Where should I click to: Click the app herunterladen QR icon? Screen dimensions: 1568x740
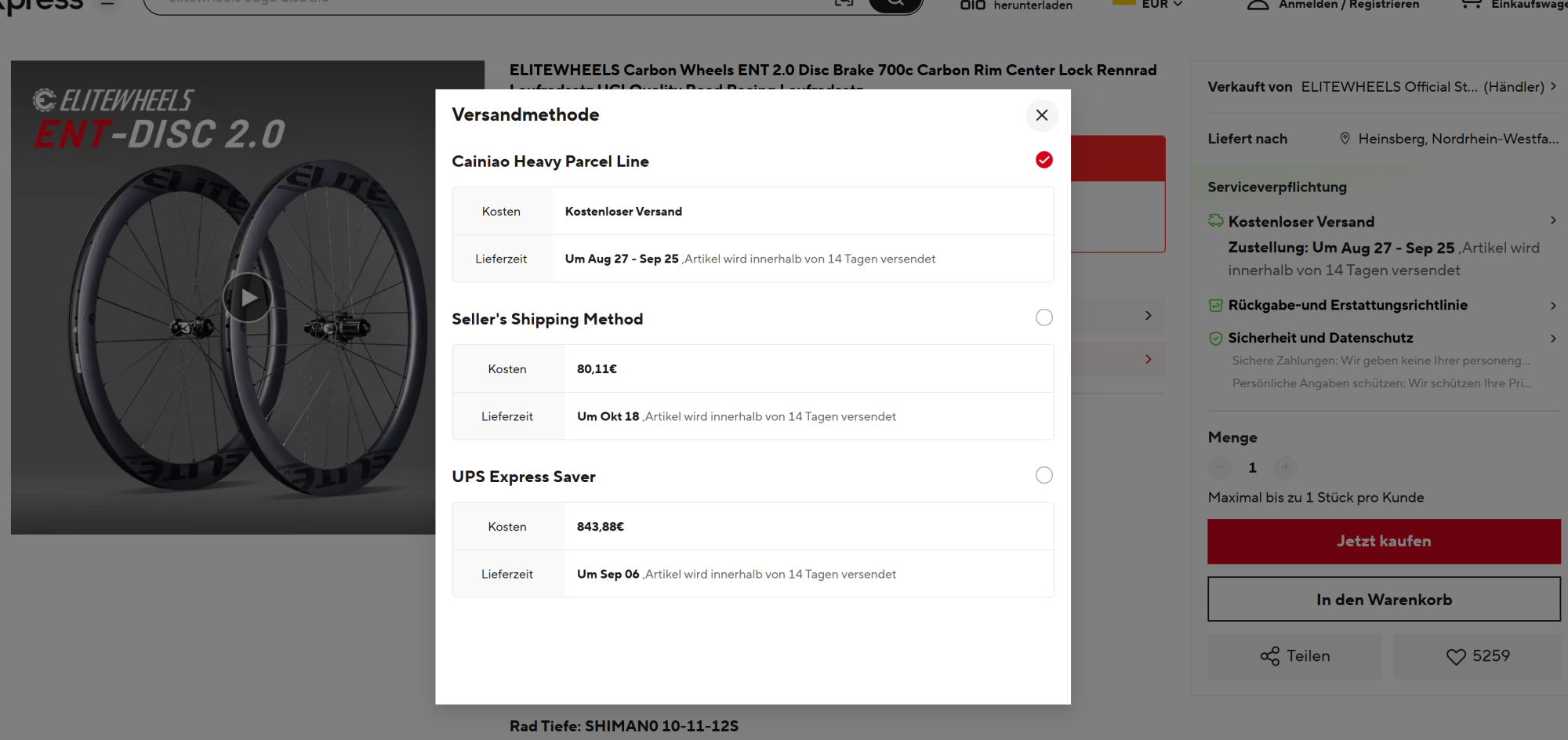coord(973,4)
